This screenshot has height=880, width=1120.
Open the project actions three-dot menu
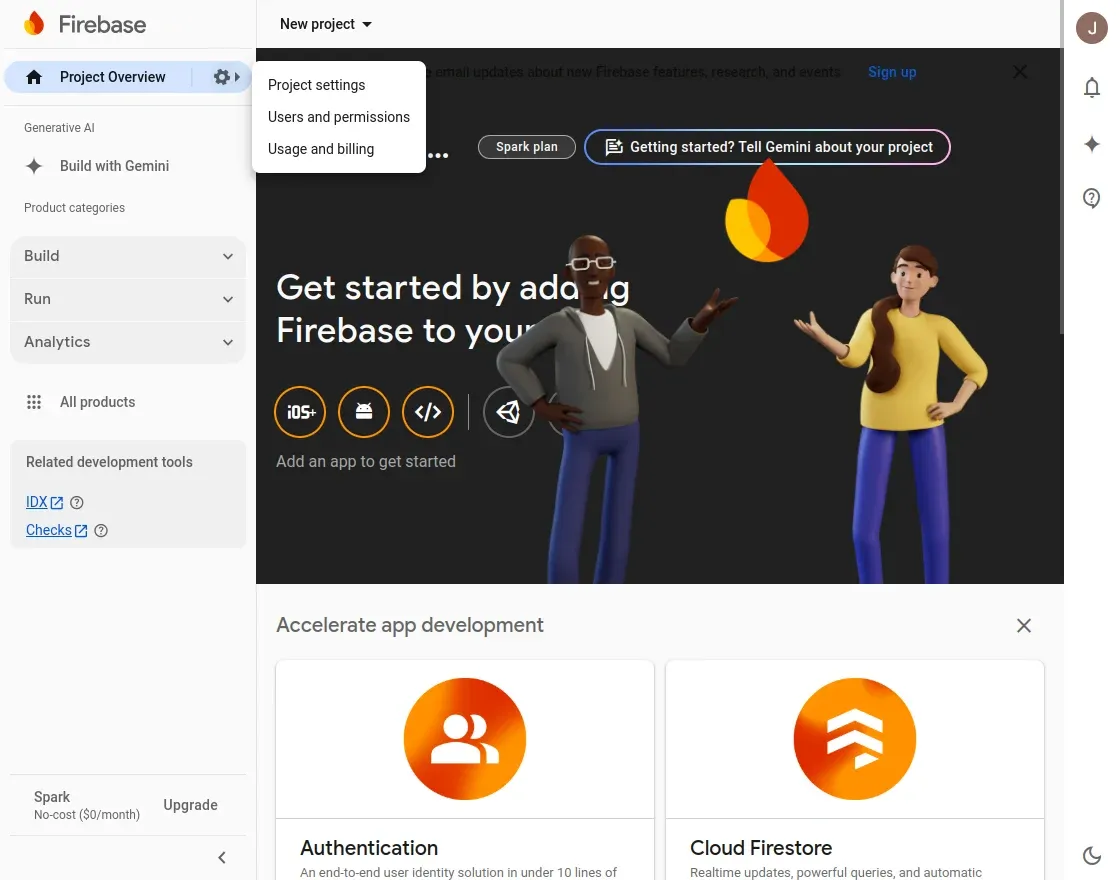coord(439,155)
